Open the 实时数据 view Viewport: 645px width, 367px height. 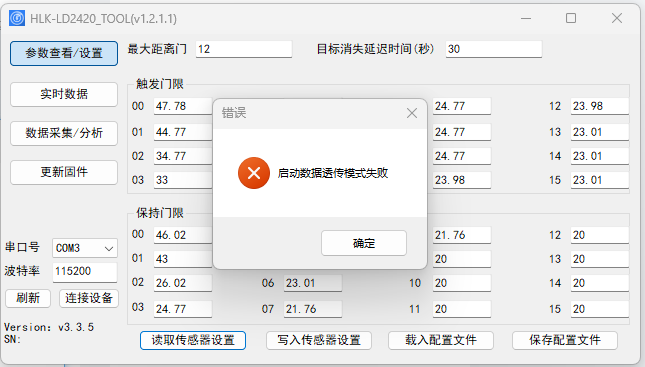pos(64,94)
